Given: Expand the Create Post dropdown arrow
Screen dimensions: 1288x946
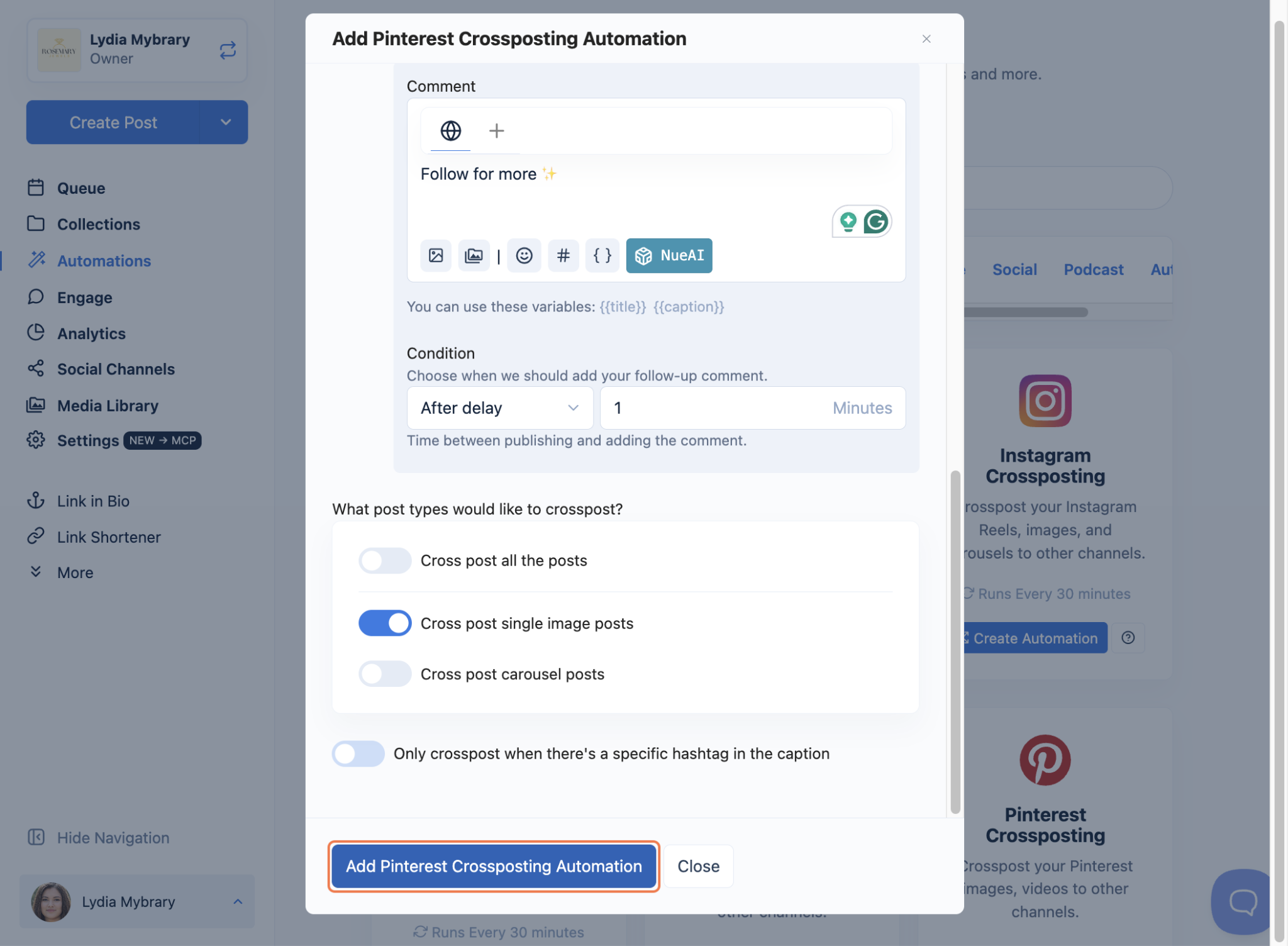Looking at the screenshot, I should click(x=225, y=122).
